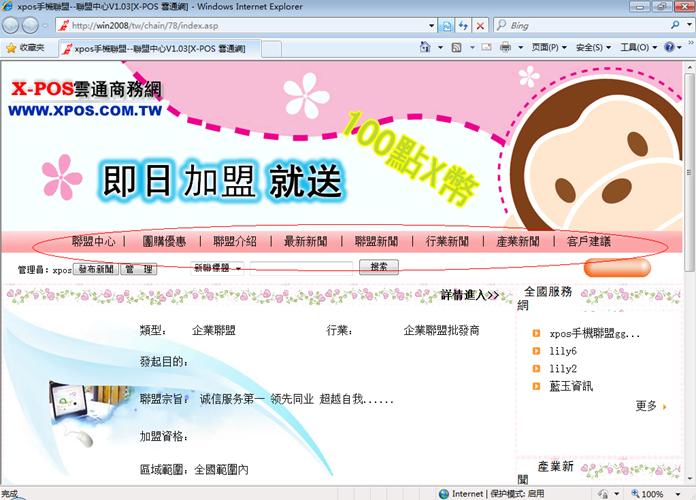696x500 pixels.
Task: Open Favorites with the star icon
Action: coord(25,47)
